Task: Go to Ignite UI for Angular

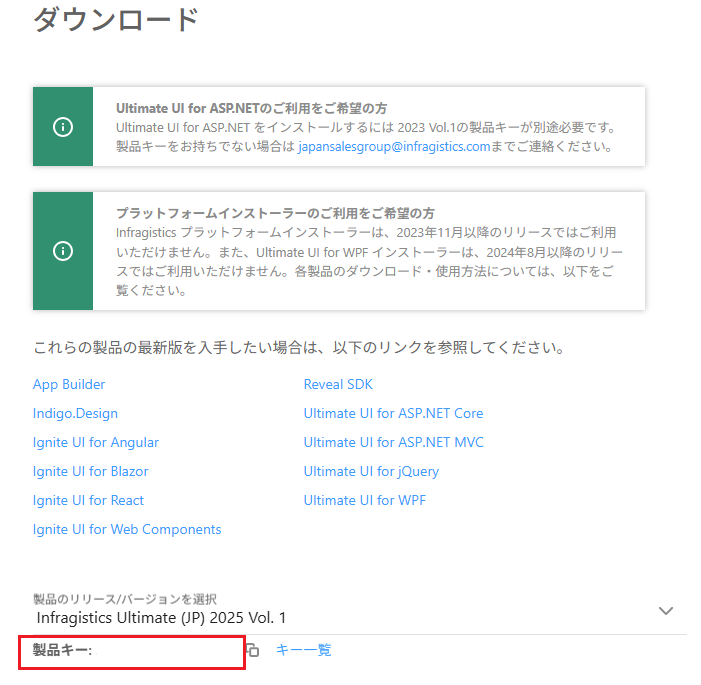Action: pos(96,443)
